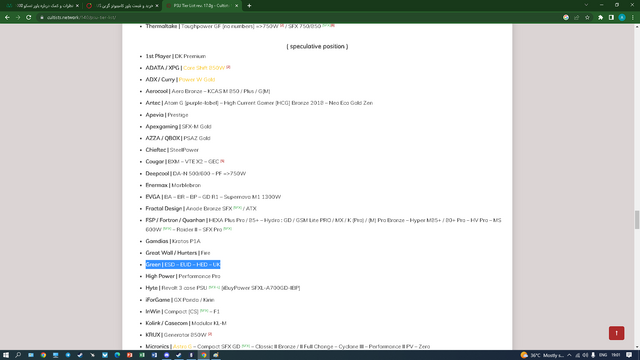The width and height of the screenshot is (640, 360).
Task: Open the browser side panel
Action: (611, 17)
